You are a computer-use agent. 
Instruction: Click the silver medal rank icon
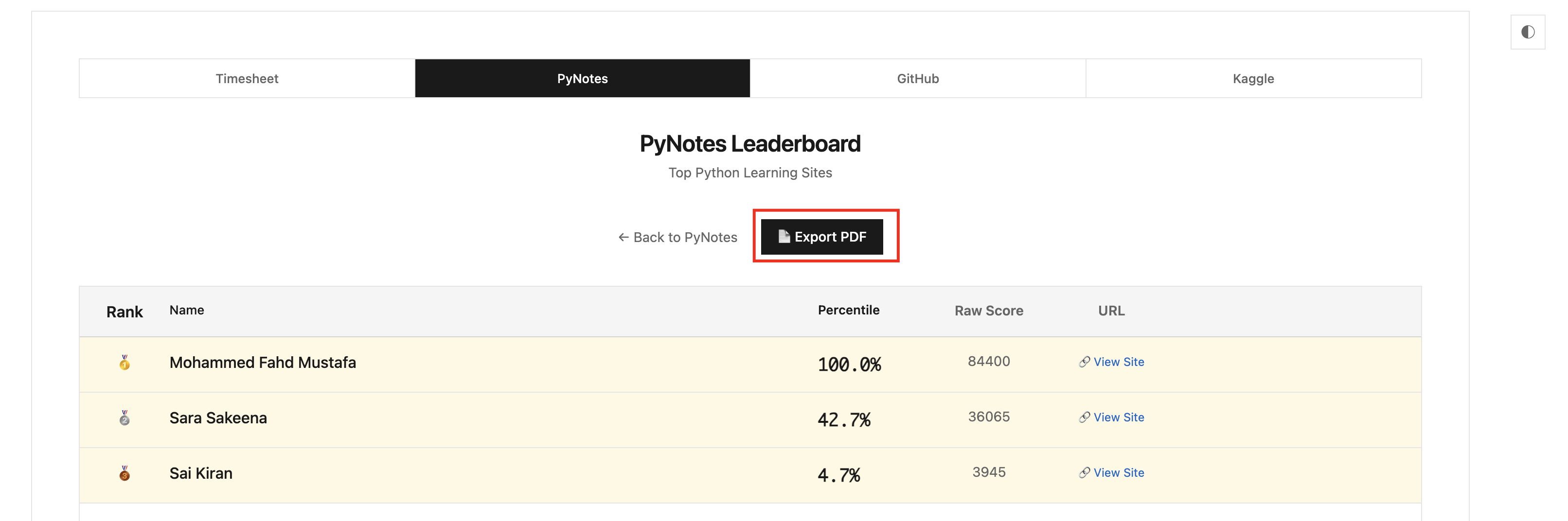[x=124, y=418]
